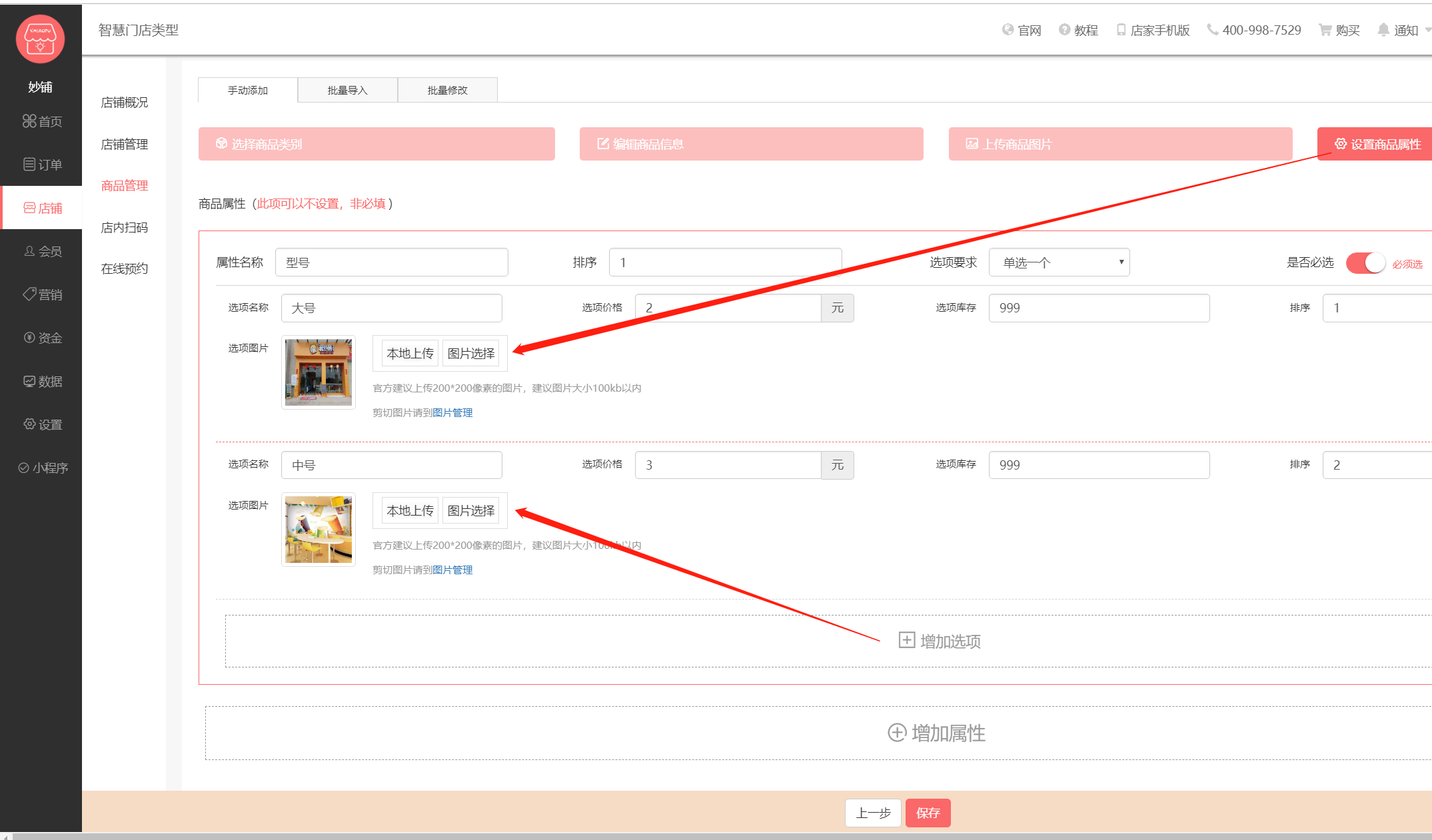Open 图片管理 link under 中号 option
This screenshot has height=840, width=1432.
click(x=452, y=570)
